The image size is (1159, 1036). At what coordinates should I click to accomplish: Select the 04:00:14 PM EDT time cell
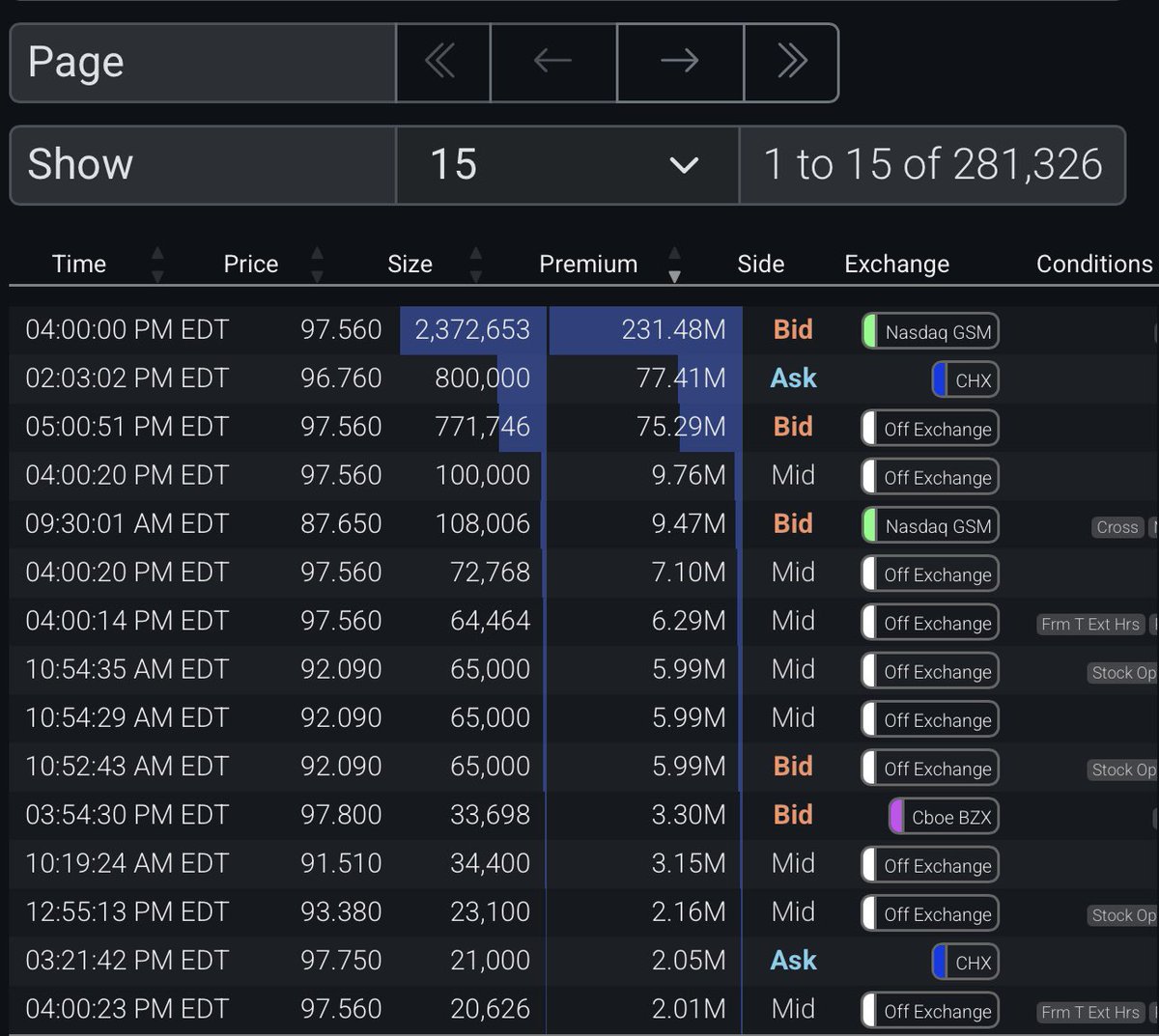[x=127, y=621]
